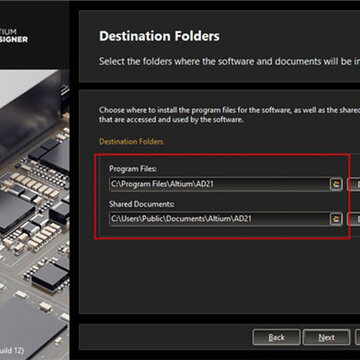Click the build number text in sidebar
The image size is (360, 360).
point(12,351)
